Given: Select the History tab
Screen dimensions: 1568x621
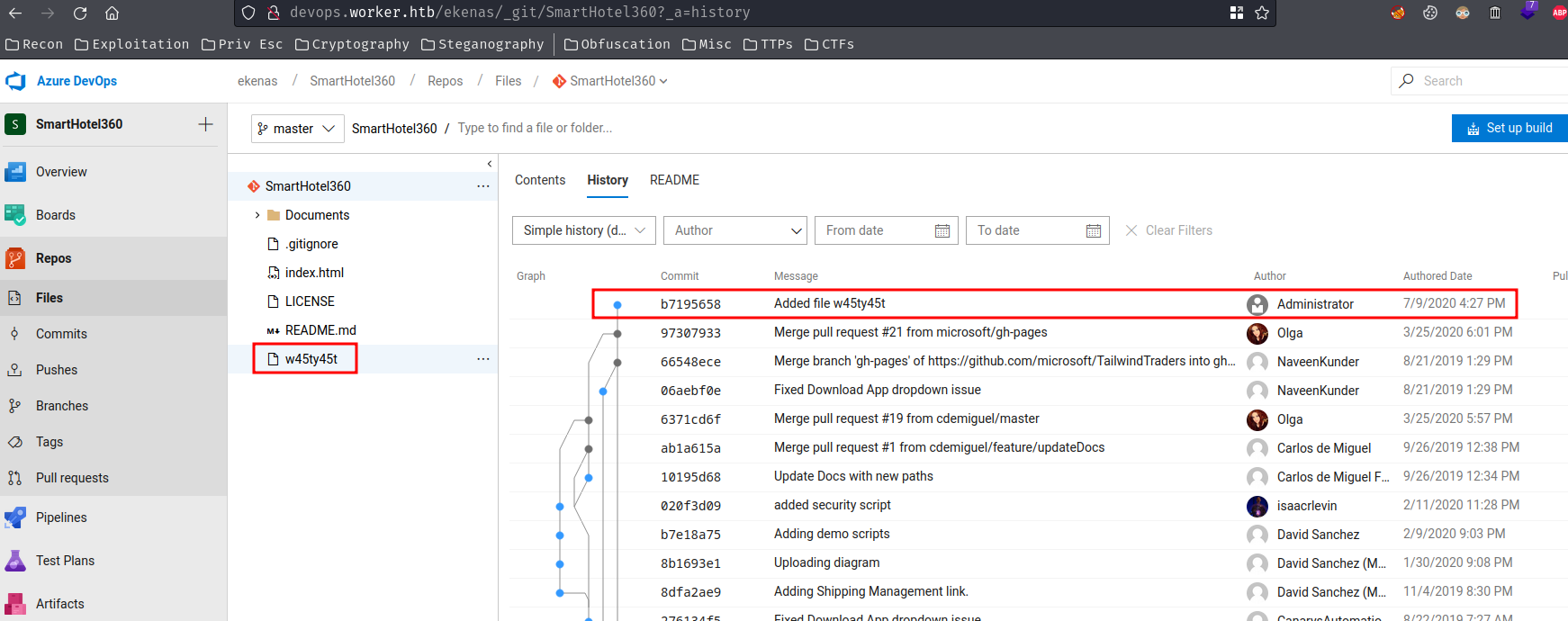Looking at the screenshot, I should coord(608,180).
